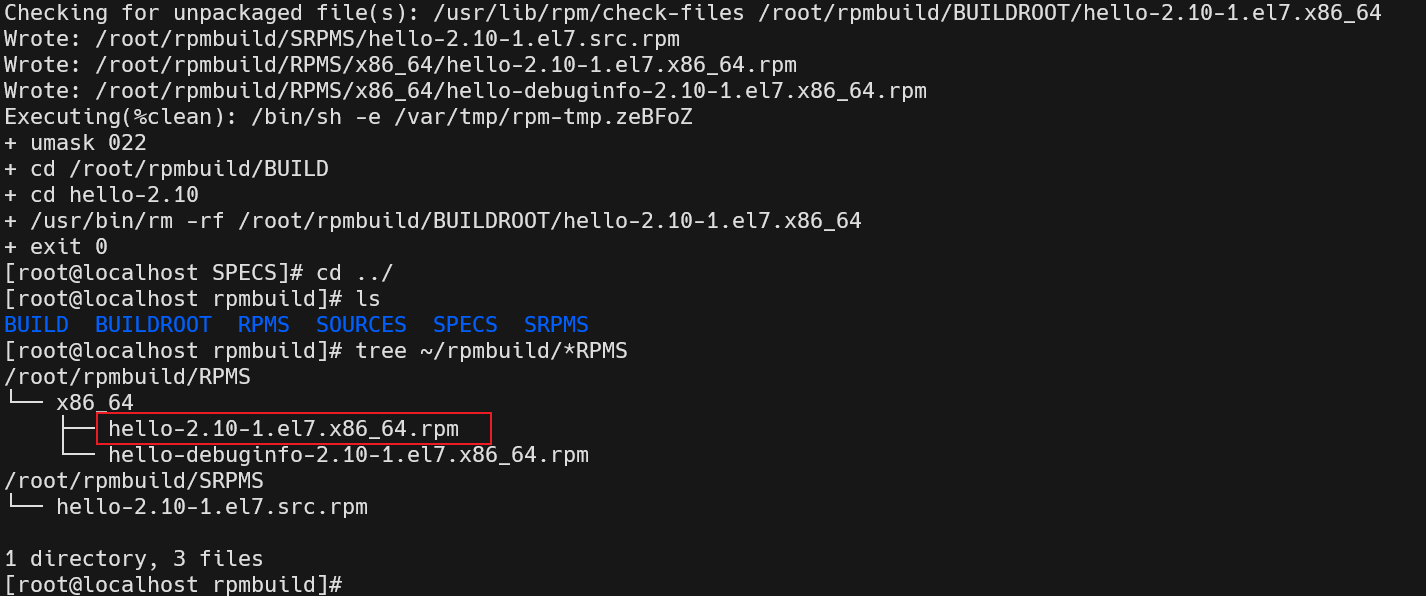Click the "cd ../" command text
Screen dimensions: 1426x596
(355, 273)
